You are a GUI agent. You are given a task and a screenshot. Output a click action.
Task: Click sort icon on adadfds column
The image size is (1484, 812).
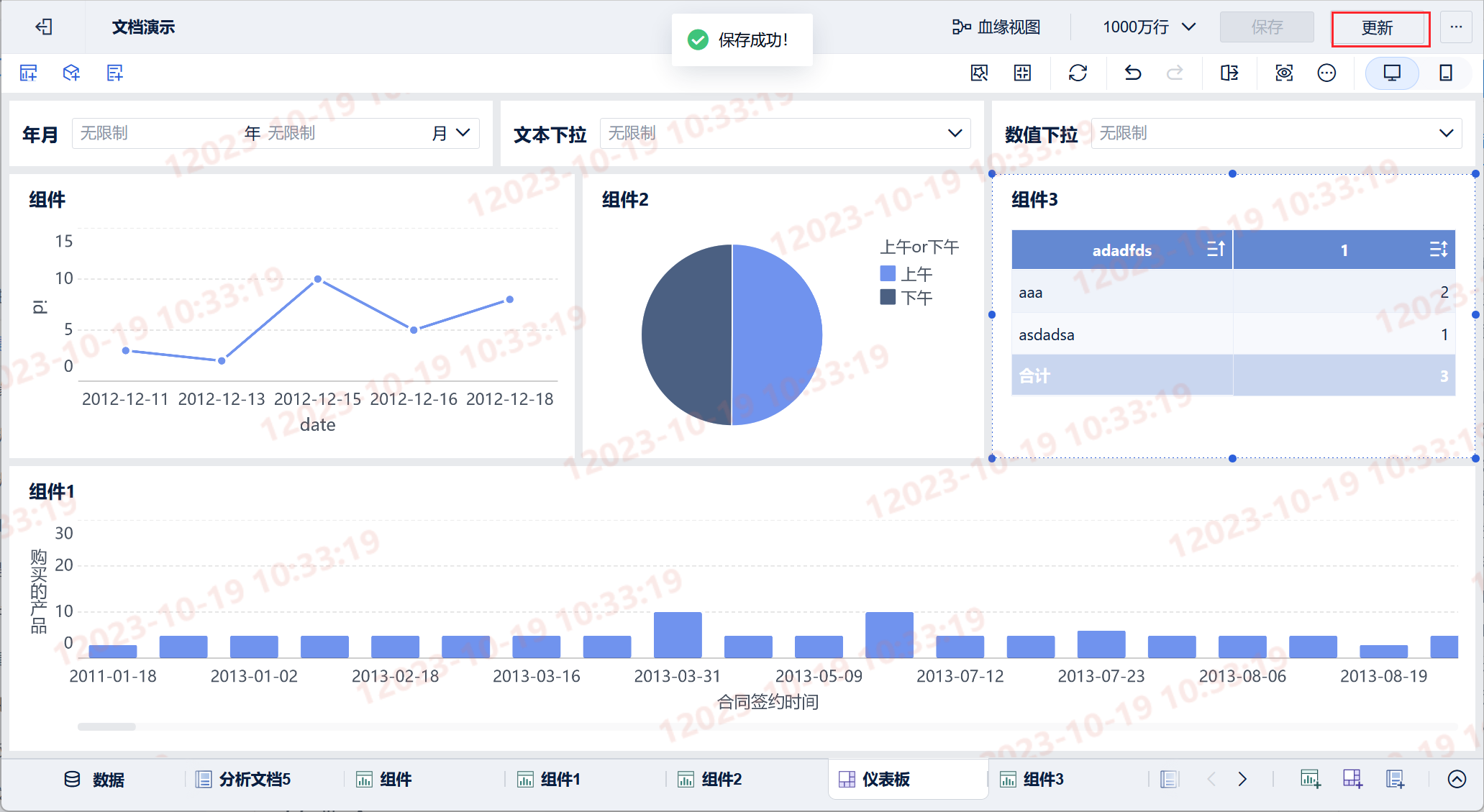1215,250
